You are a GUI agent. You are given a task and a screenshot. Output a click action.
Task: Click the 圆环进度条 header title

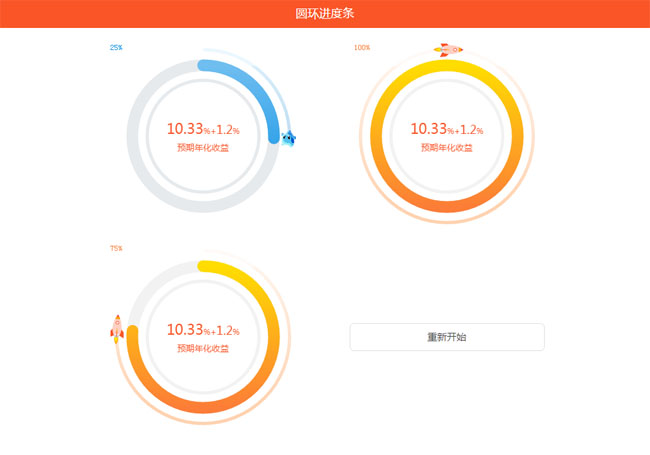point(325,14)
